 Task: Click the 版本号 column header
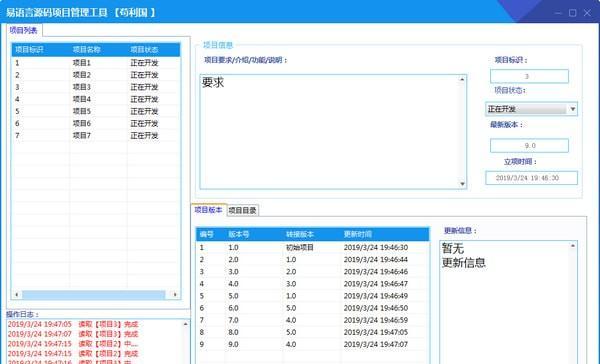click(x=254, y=234)
